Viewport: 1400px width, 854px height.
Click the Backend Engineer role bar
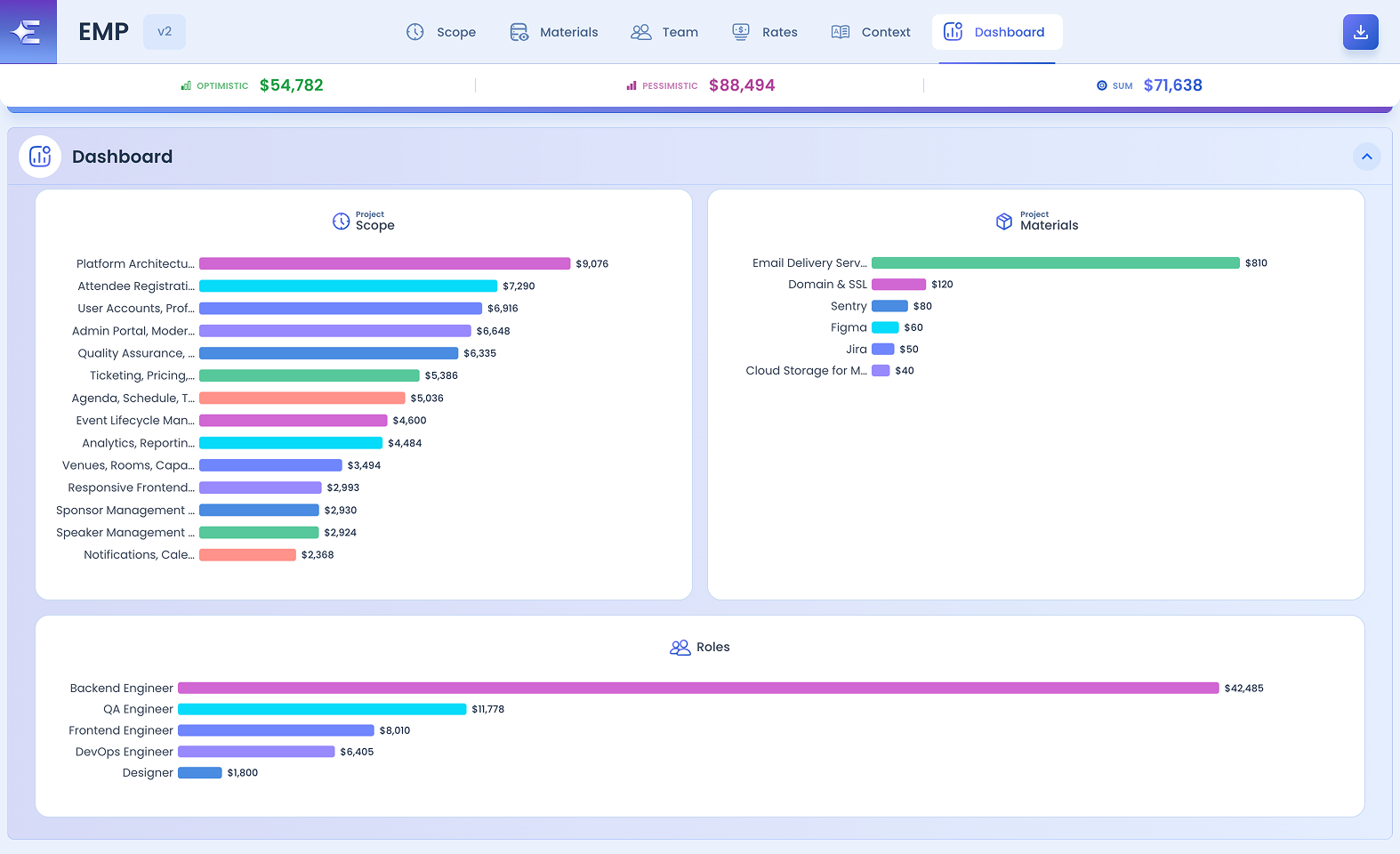click(698, 689)
